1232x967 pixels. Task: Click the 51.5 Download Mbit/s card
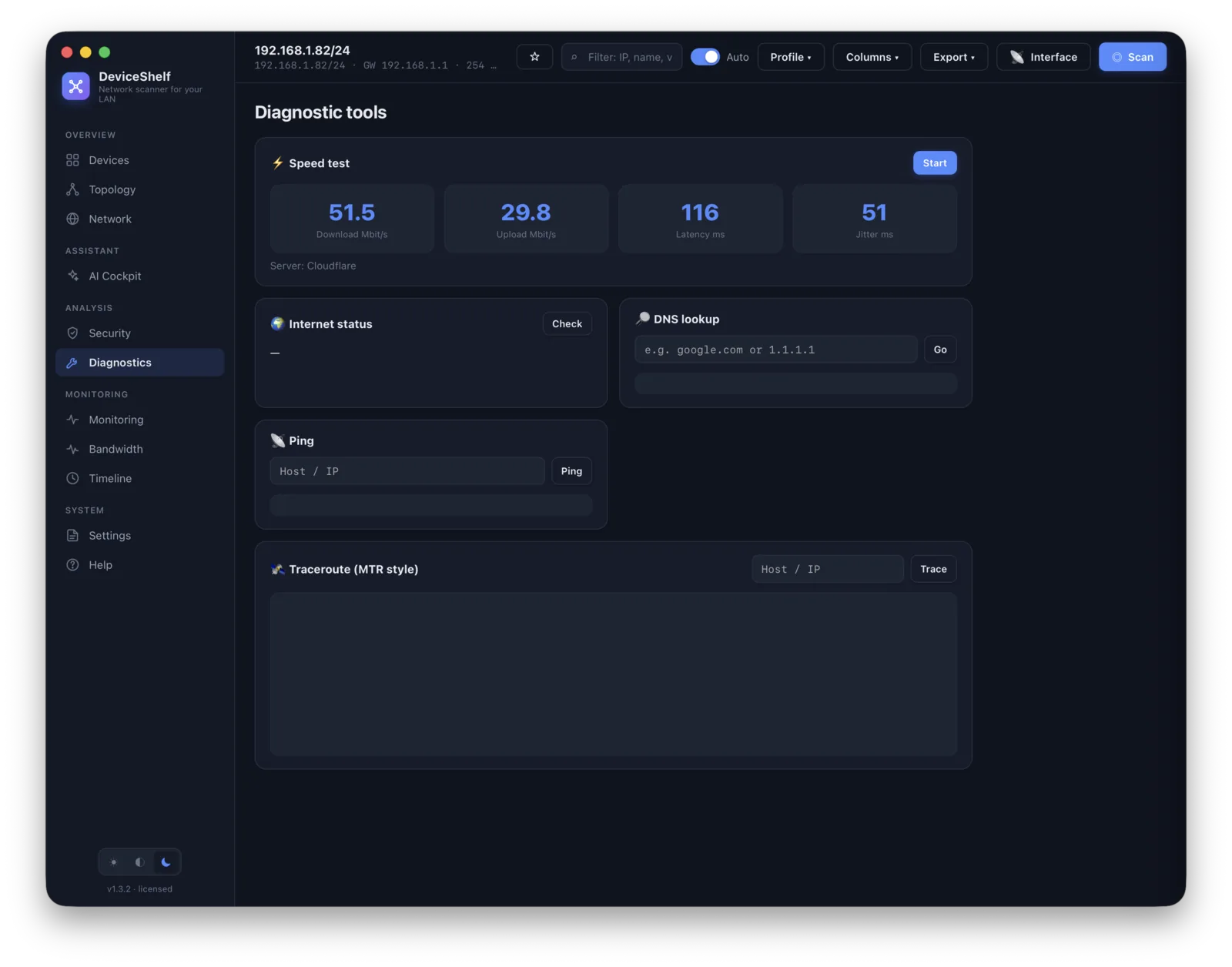352,219
